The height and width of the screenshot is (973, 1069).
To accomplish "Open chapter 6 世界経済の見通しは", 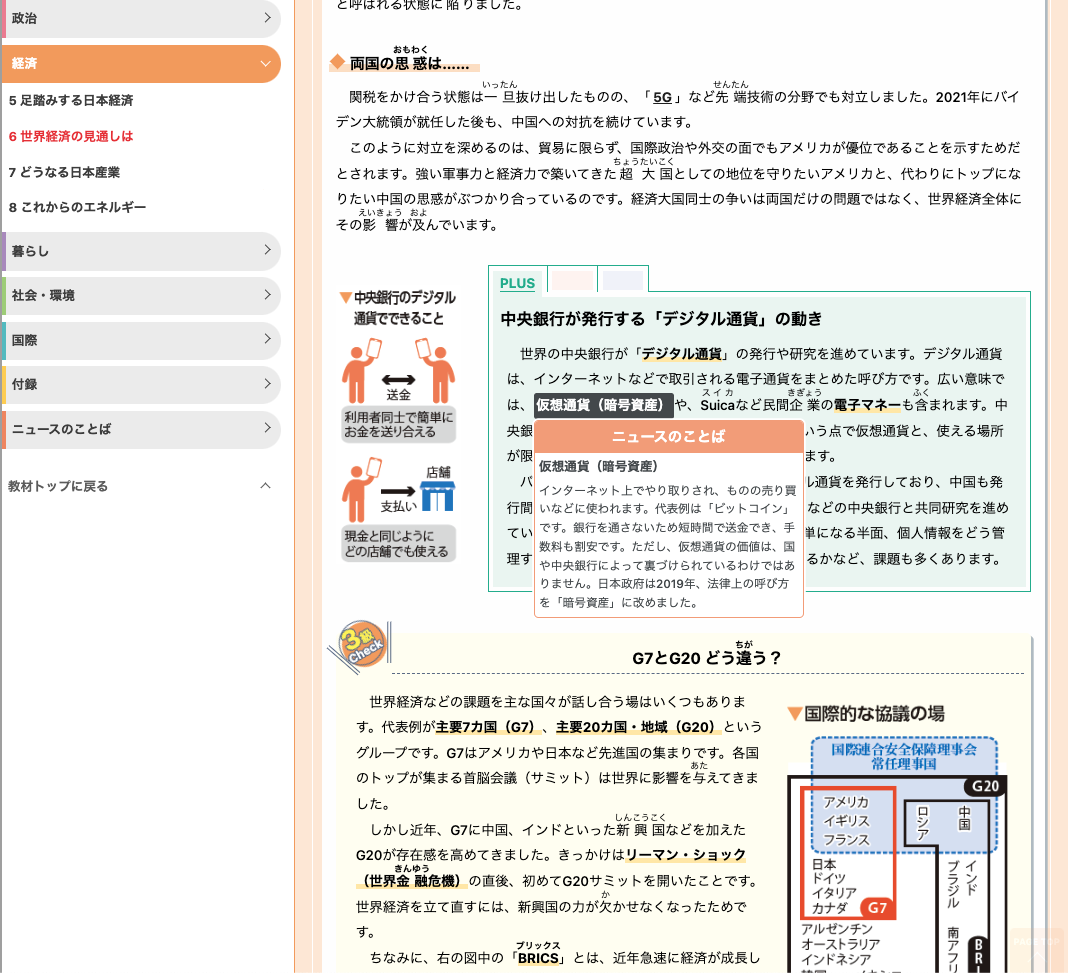I will (71, 136).
